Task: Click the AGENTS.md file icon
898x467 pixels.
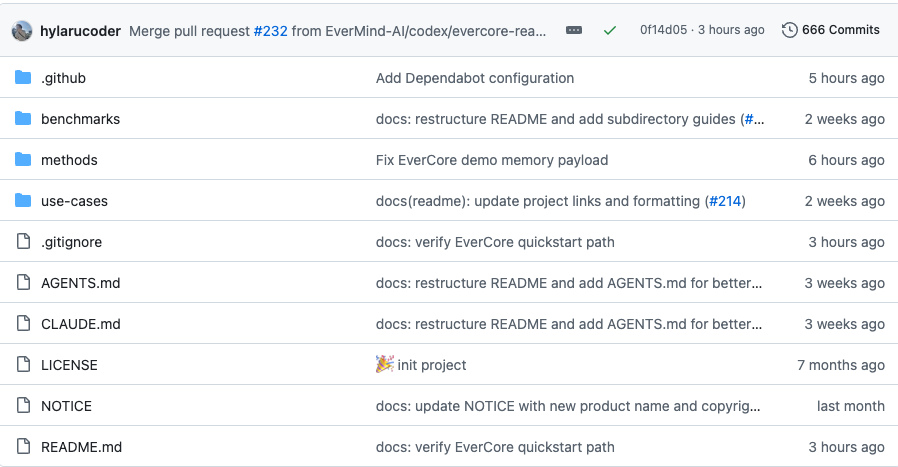Action: (23, 282)
